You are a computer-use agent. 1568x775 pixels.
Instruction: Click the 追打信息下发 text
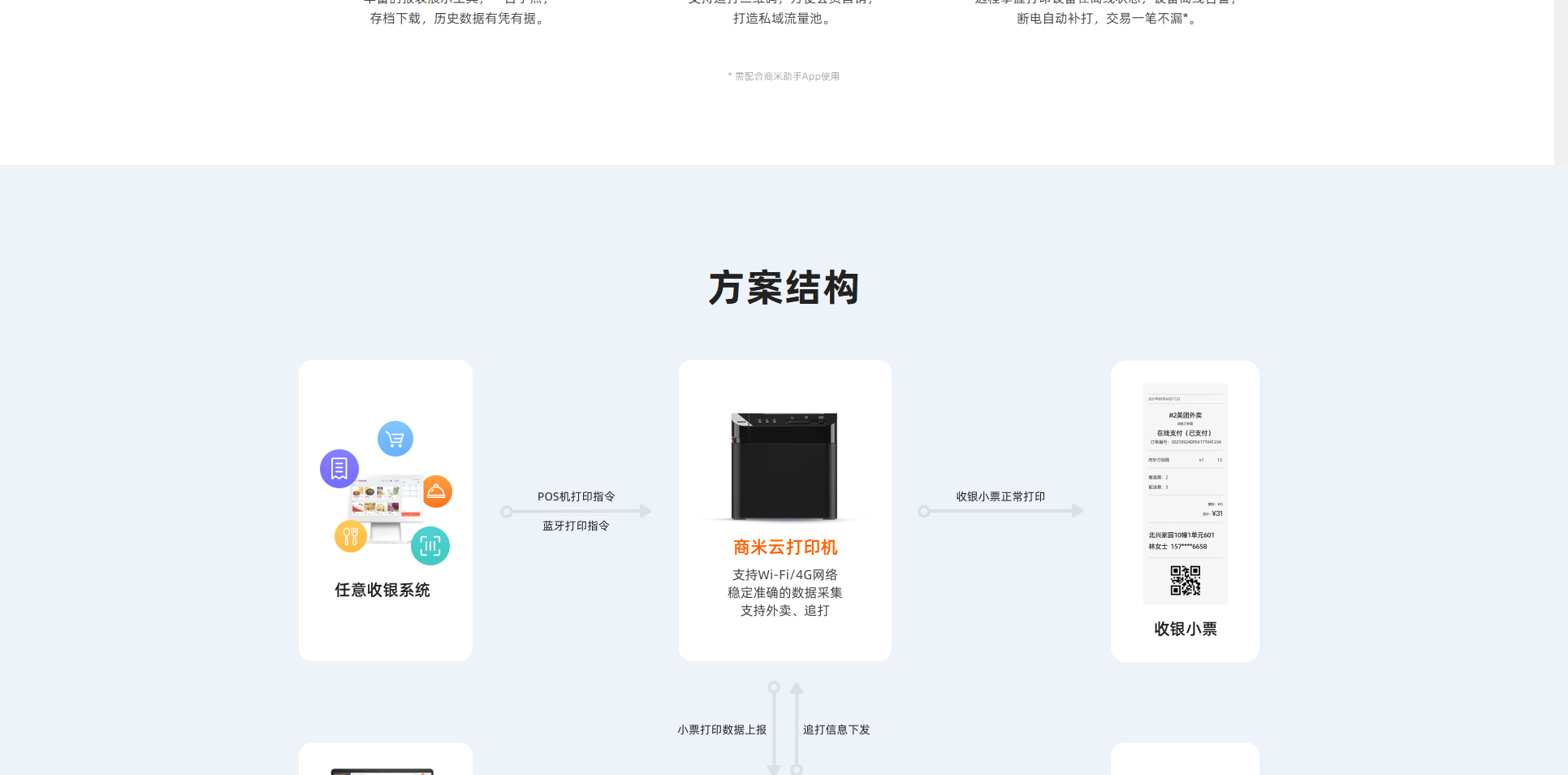[836, 730]
